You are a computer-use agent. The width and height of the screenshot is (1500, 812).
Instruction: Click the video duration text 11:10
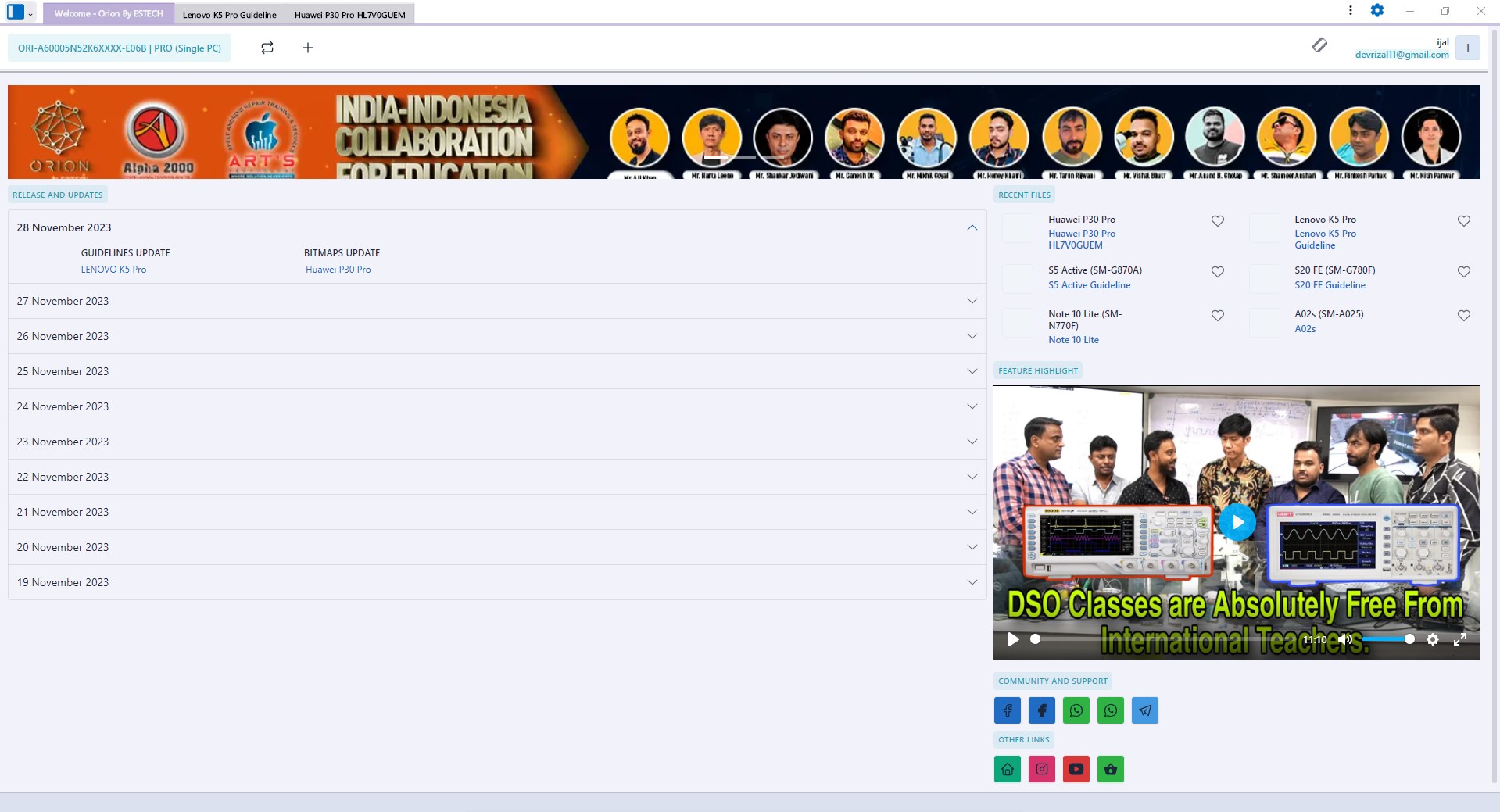click(1315, 639)
